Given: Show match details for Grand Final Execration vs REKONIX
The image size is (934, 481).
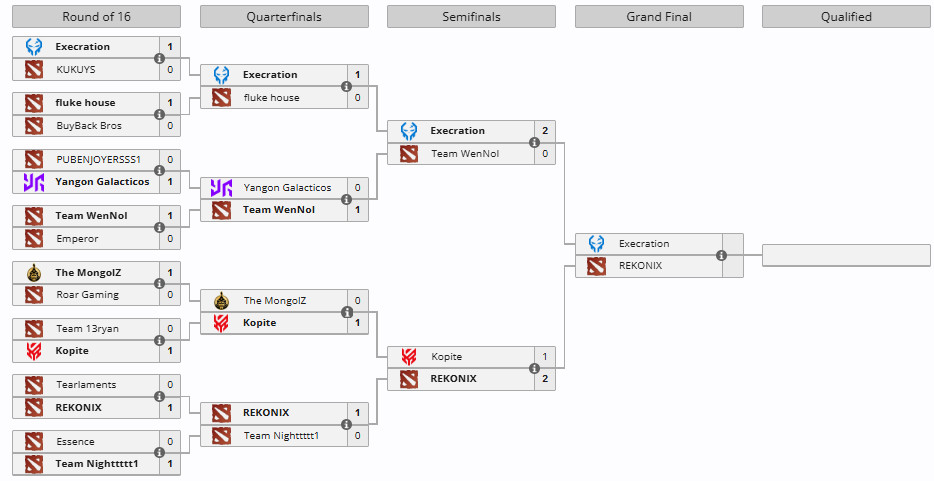Looking at the screenshot, I should click(721, 255).
